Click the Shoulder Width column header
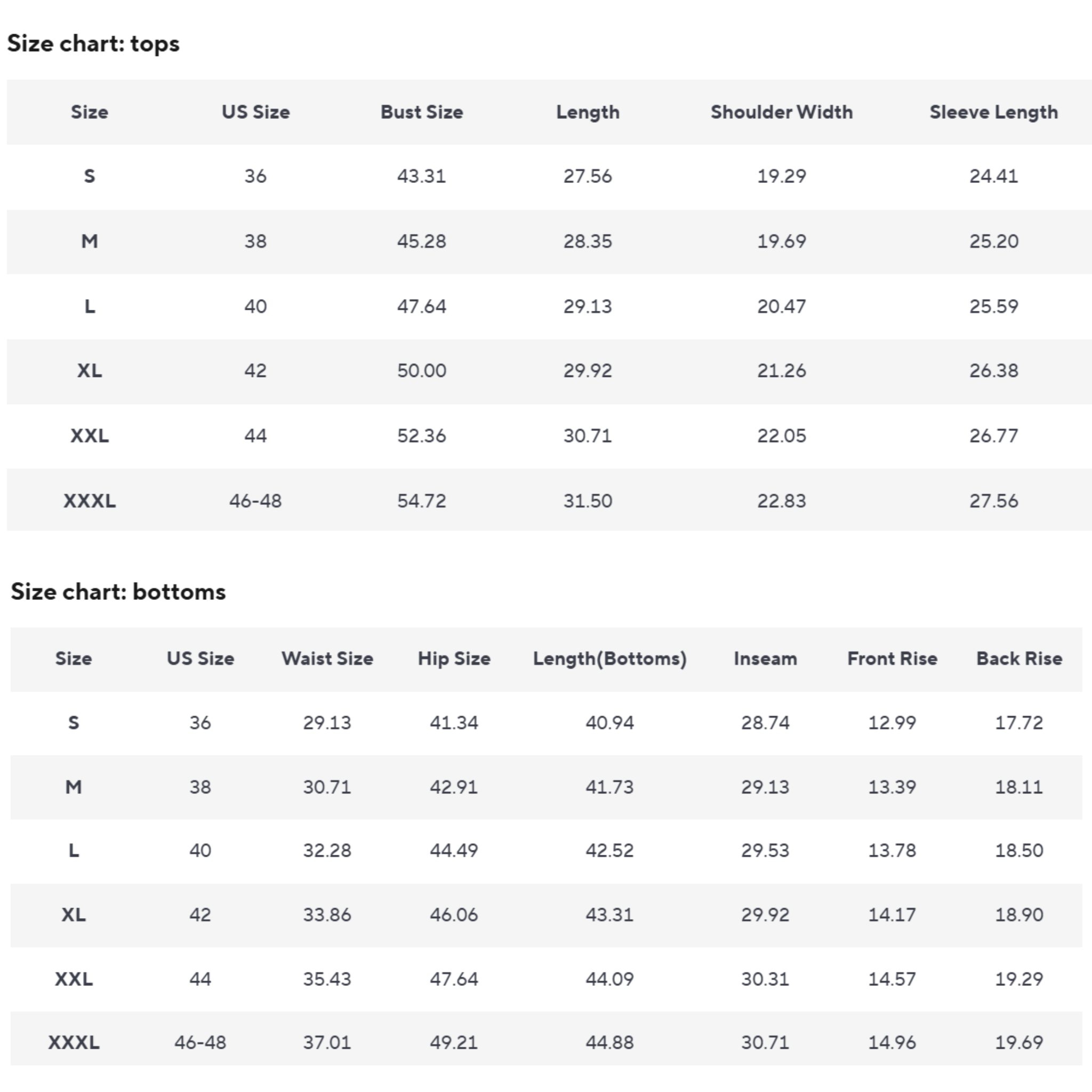 [782, 112]
